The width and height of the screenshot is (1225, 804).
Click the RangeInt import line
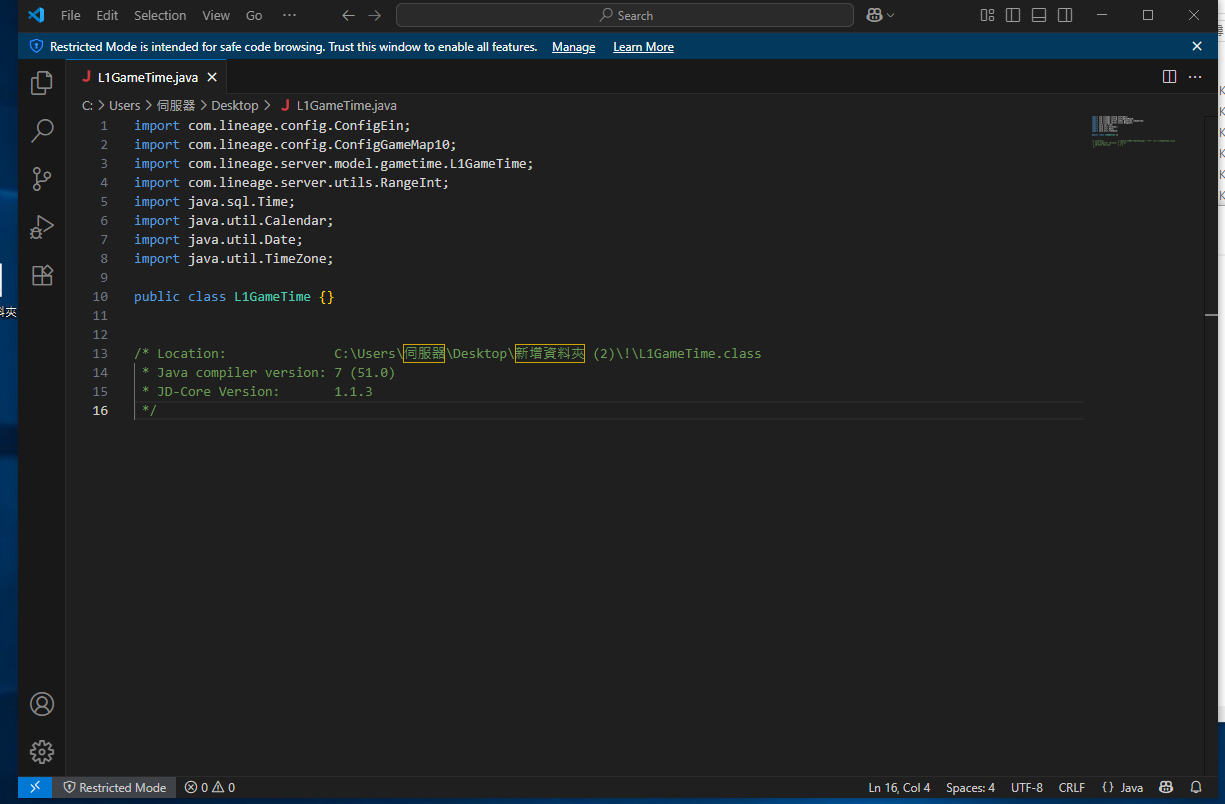click(292, 183)
